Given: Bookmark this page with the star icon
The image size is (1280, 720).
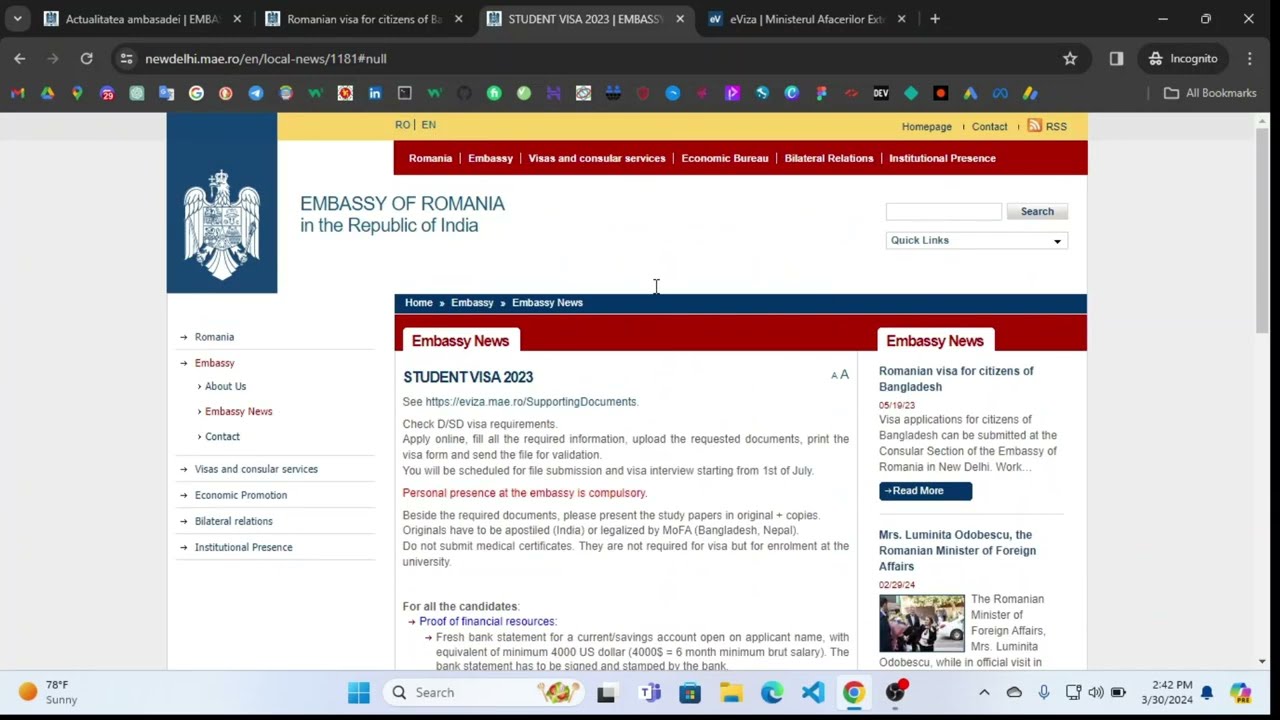Looking at the screenshot, I should 1070,58.
